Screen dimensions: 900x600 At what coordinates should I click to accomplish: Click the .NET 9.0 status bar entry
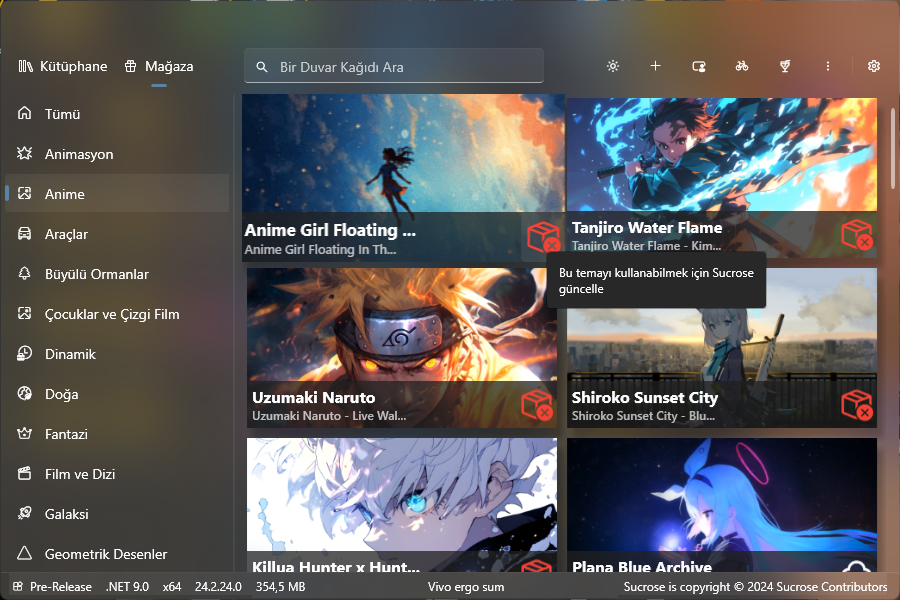(x=127, y=587)
